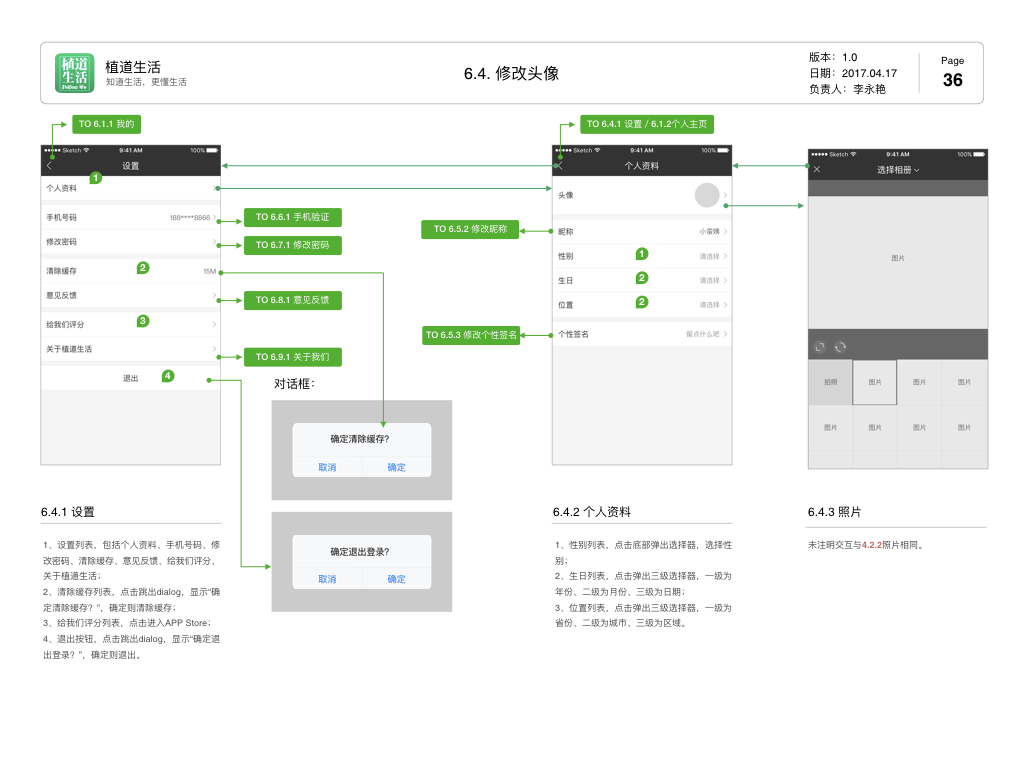Click the TO 6.9.1 关于我们 green label
1024x768 pixels.
[293, 357]
